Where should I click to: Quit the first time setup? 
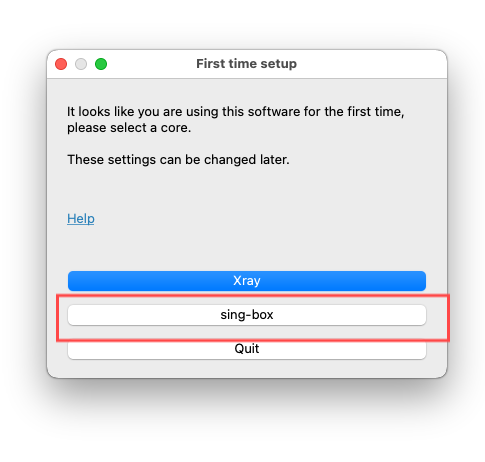[x=247, y=349]
